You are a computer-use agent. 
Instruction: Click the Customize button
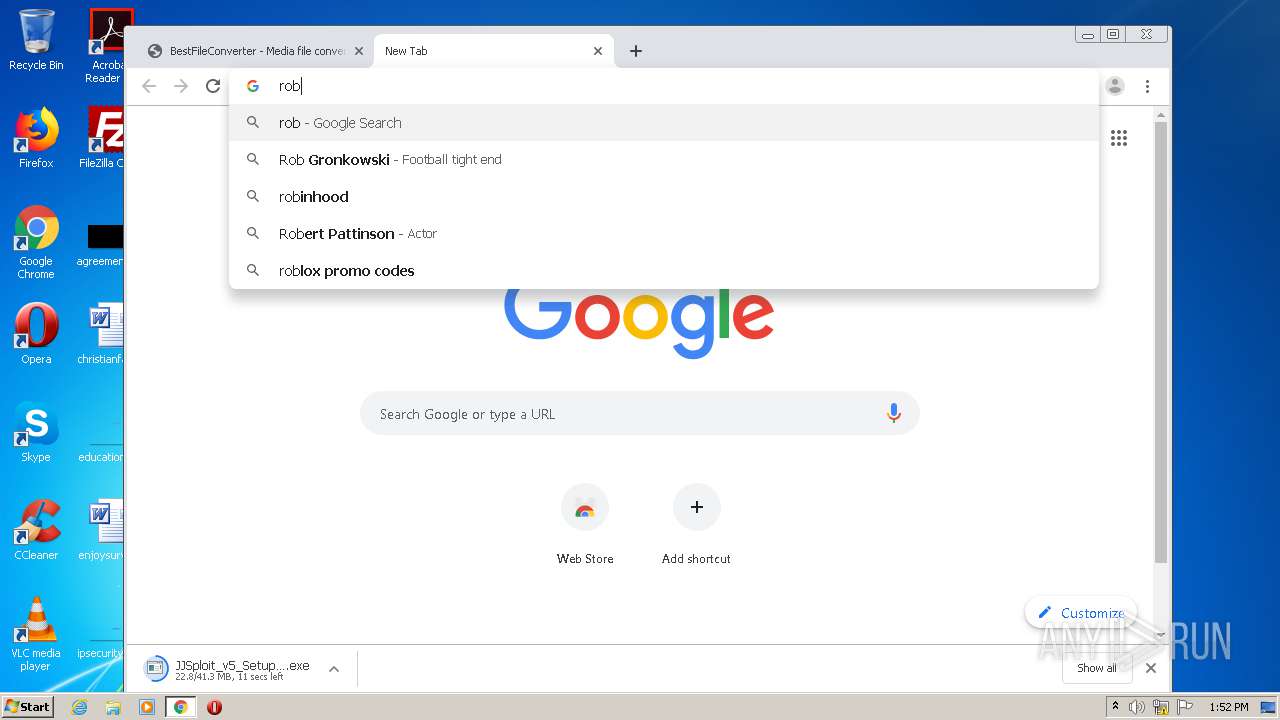(1080, 613)
